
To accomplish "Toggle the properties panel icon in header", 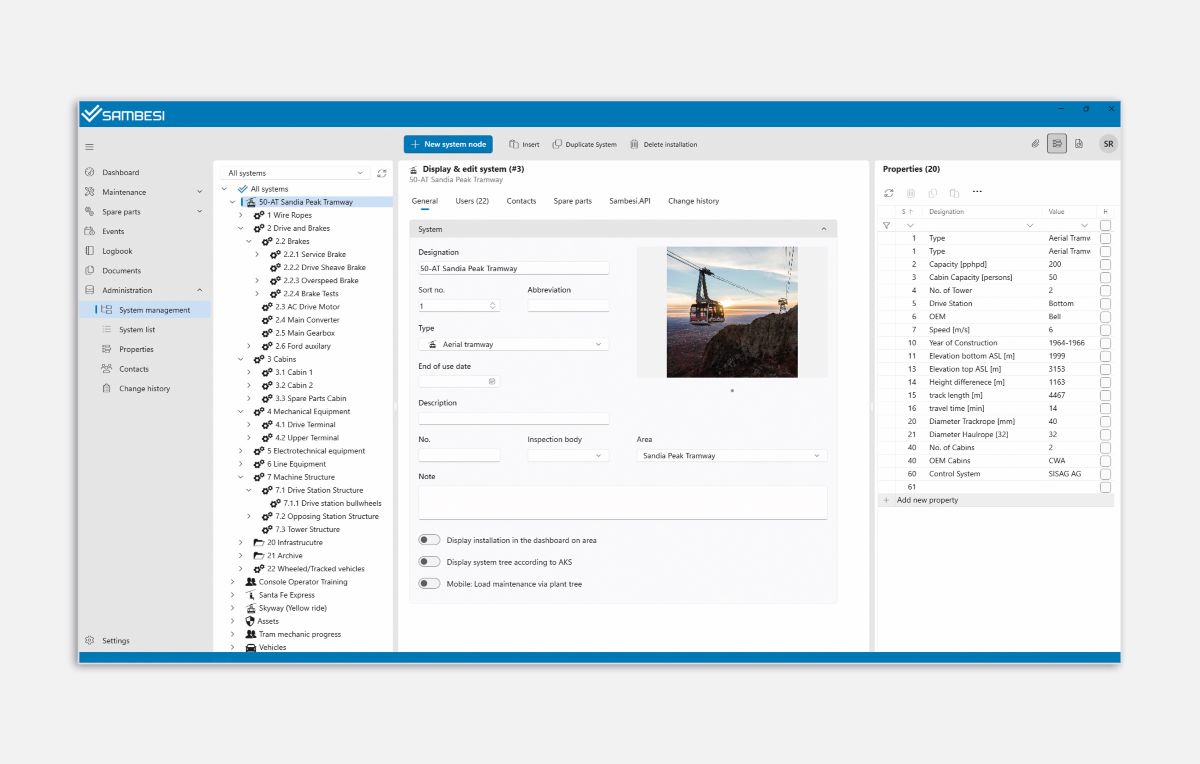I will click(x=1057, y=144).
